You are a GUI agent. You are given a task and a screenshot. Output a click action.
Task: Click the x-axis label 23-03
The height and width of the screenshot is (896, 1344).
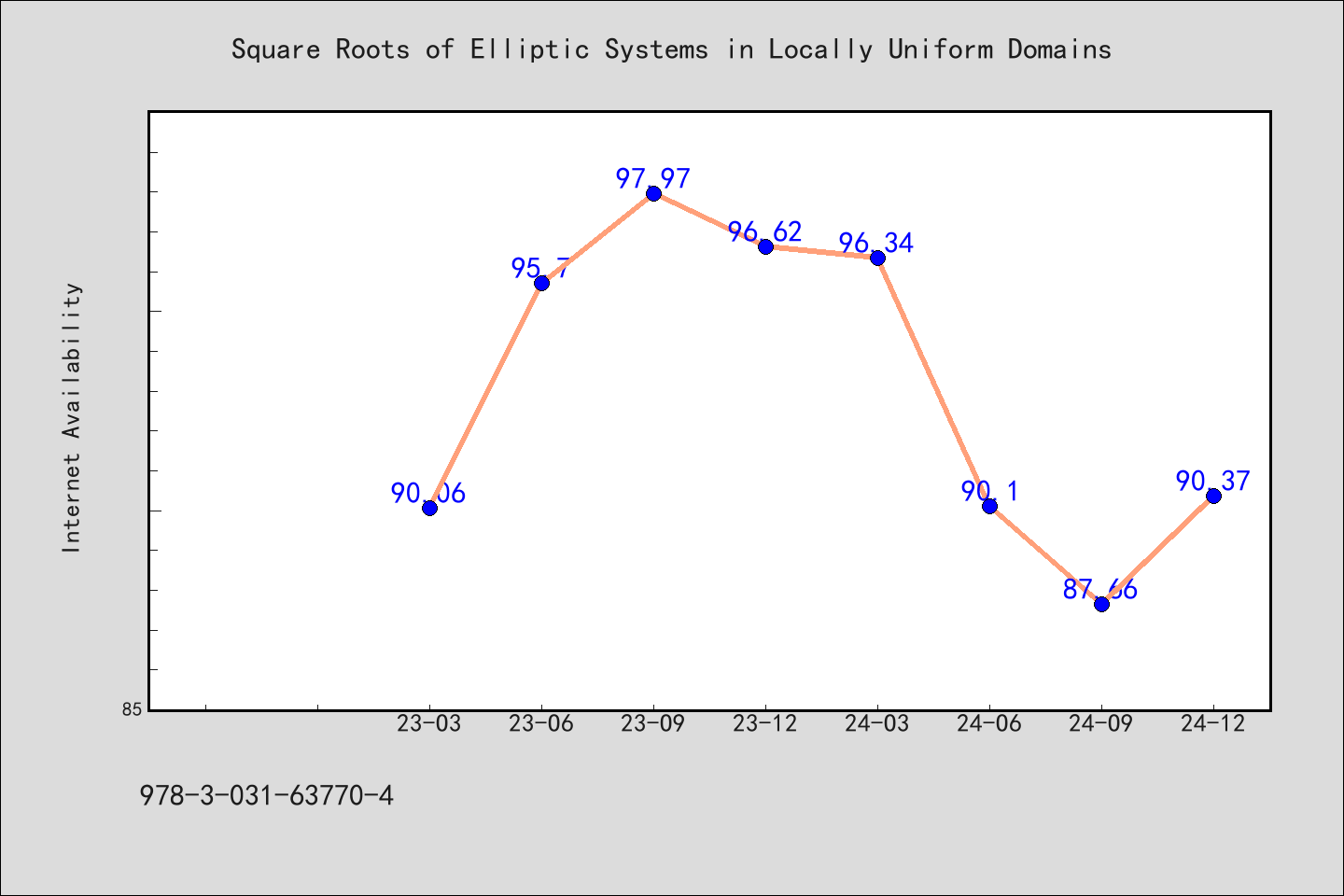click(429, 723)
